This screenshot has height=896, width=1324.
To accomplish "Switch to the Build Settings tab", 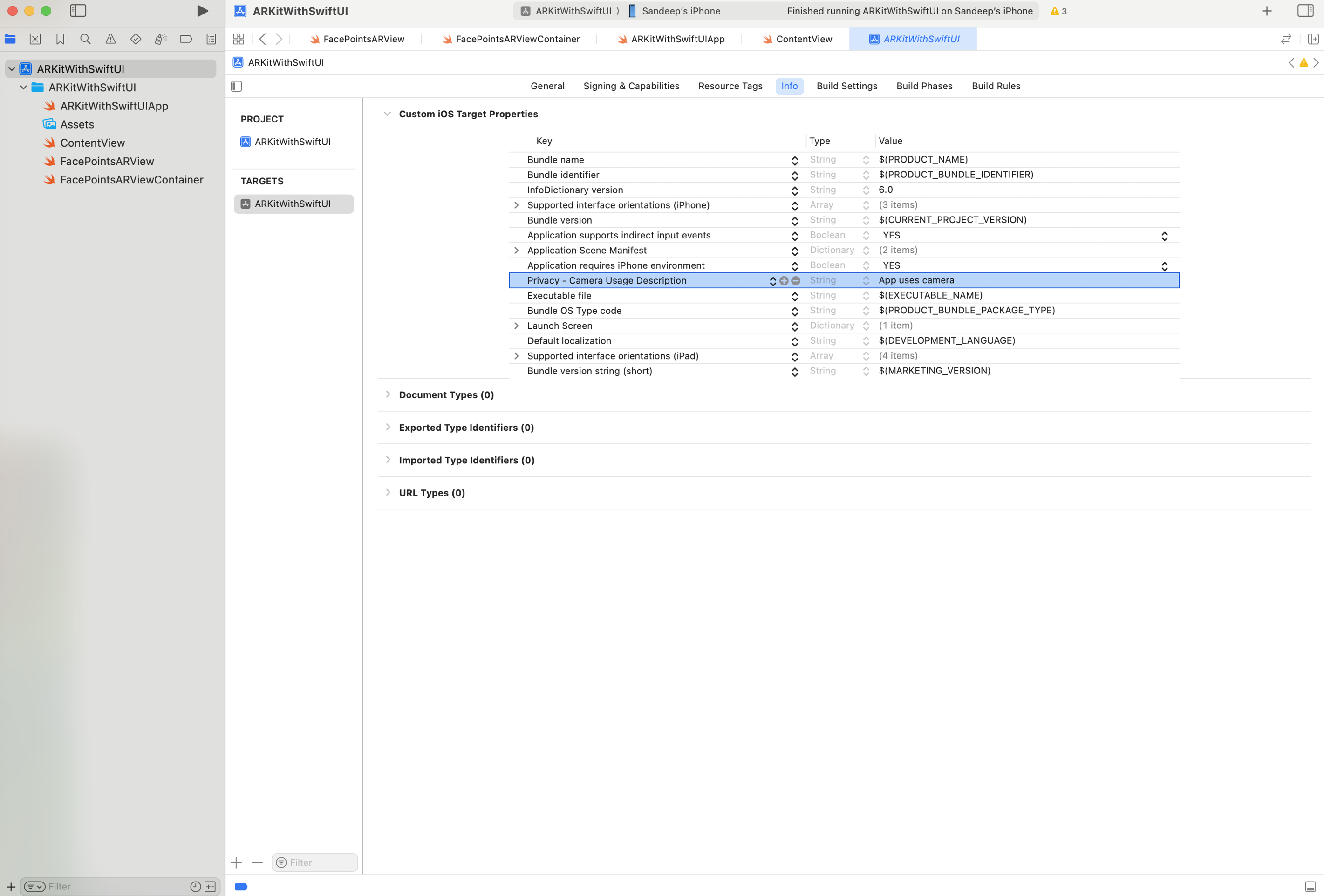I will point(846,86).
